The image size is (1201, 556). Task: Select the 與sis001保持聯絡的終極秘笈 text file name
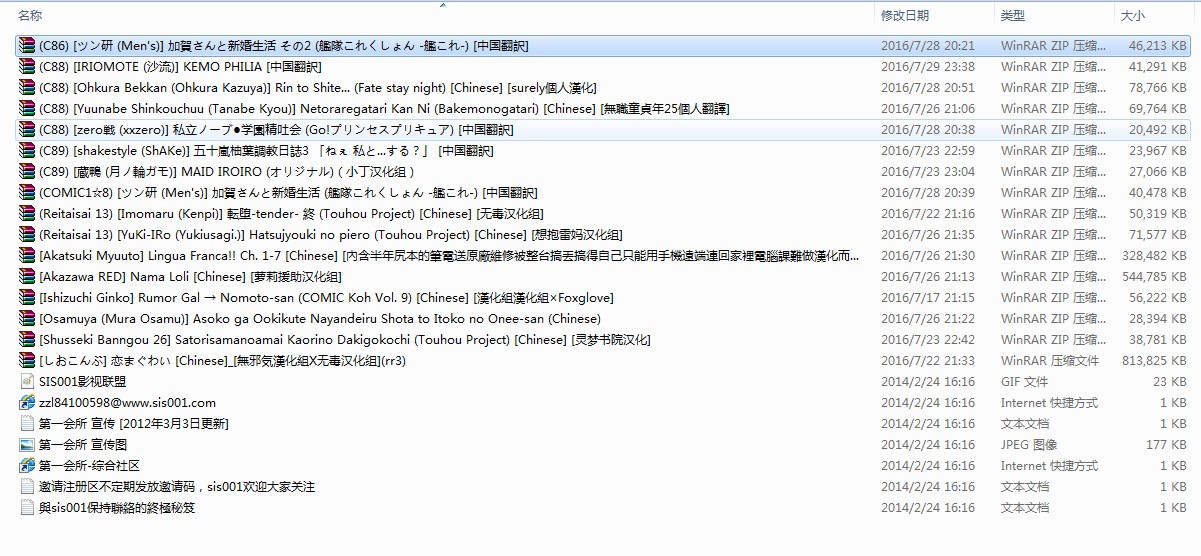pos(117,508)
